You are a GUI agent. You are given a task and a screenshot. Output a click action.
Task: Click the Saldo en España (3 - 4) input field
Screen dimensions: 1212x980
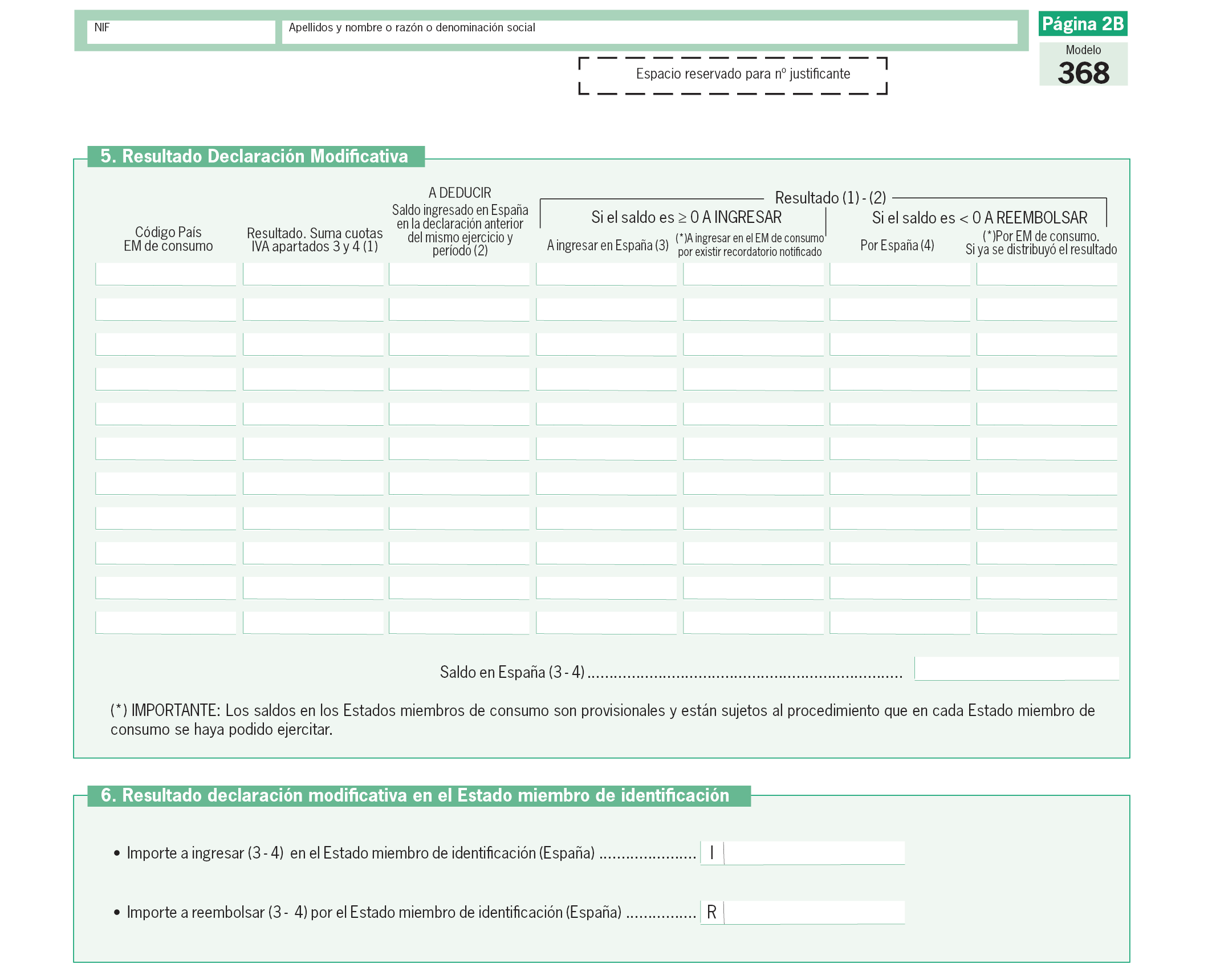pos(1016,669)
